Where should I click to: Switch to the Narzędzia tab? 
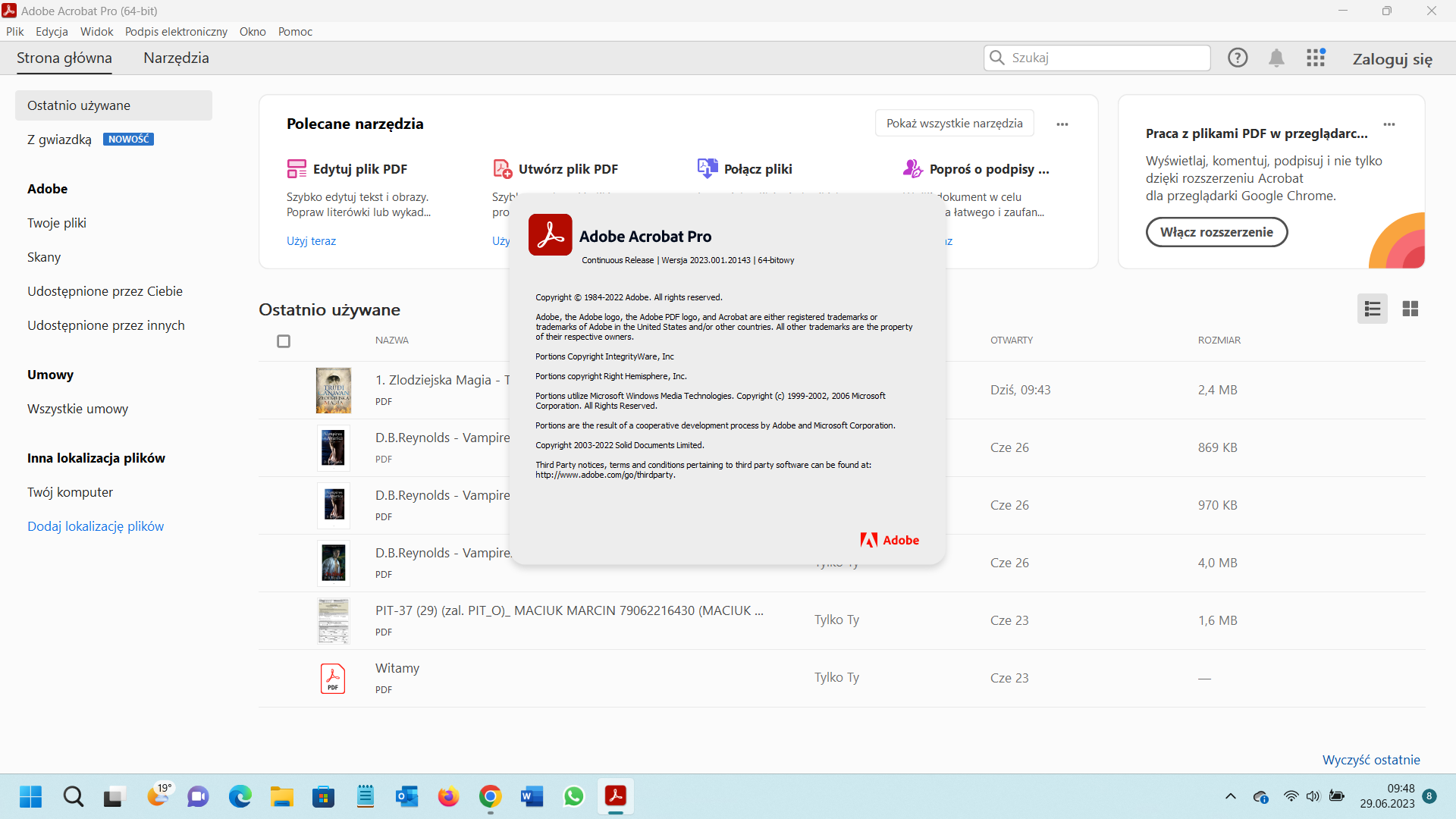pos(176,58)
